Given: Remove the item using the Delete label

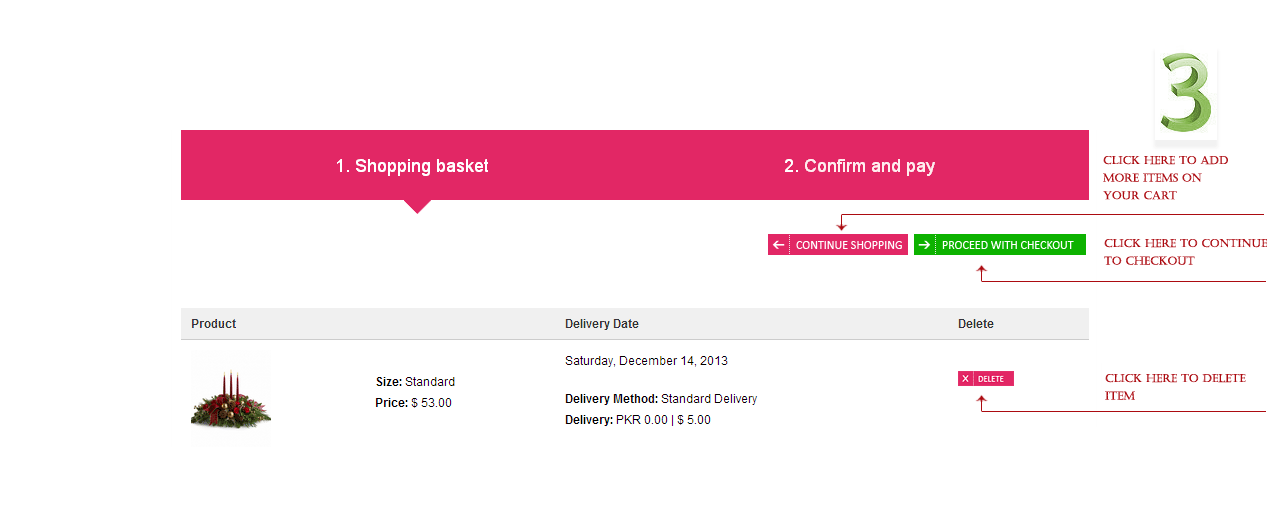Looking at the screenshot, I should 991,379.
